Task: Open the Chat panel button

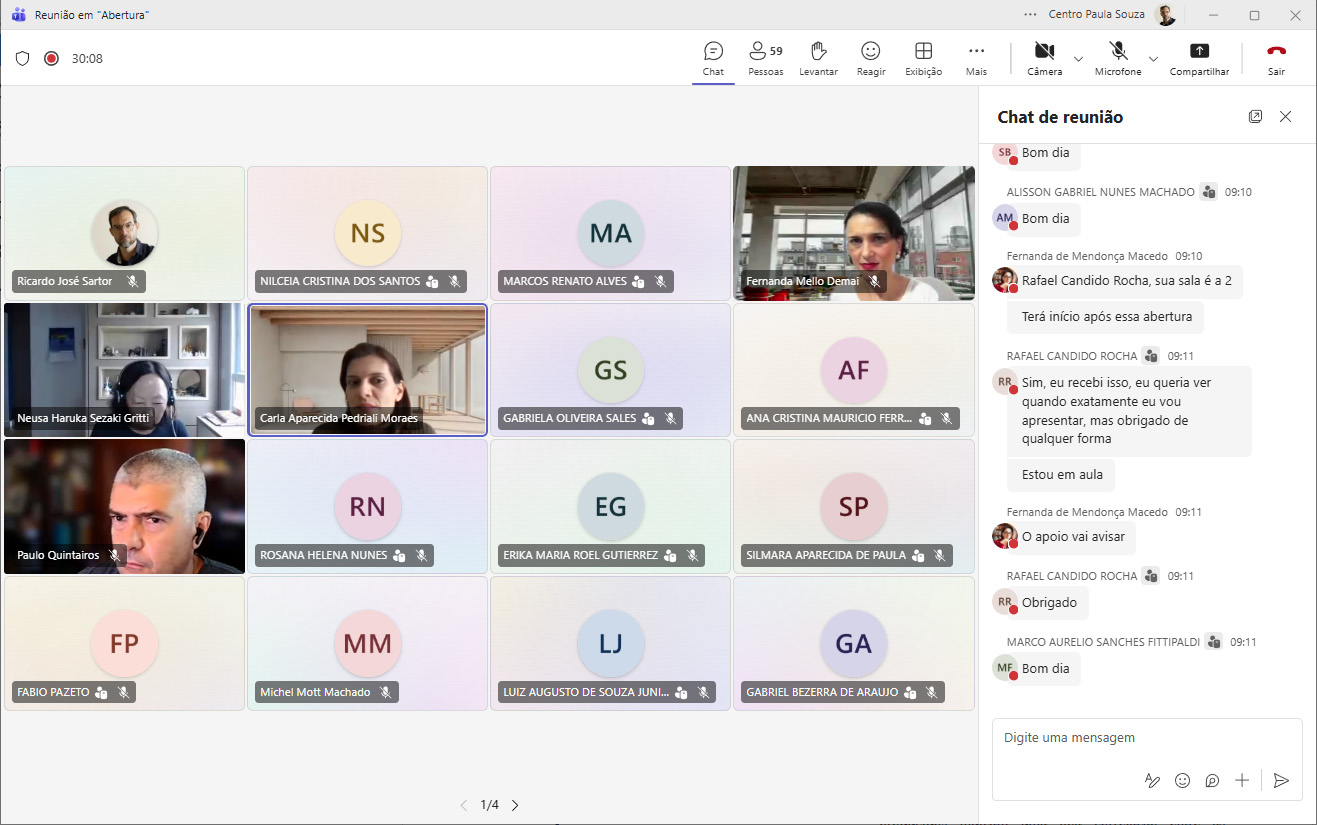Action: coord(713,58)
